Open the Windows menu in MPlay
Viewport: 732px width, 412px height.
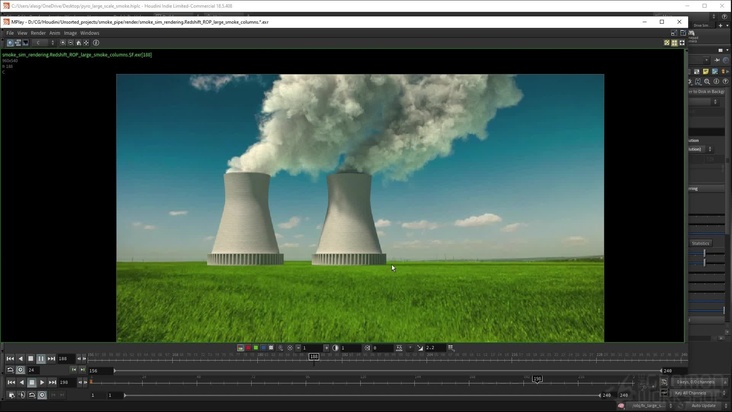tap(90, 33)
